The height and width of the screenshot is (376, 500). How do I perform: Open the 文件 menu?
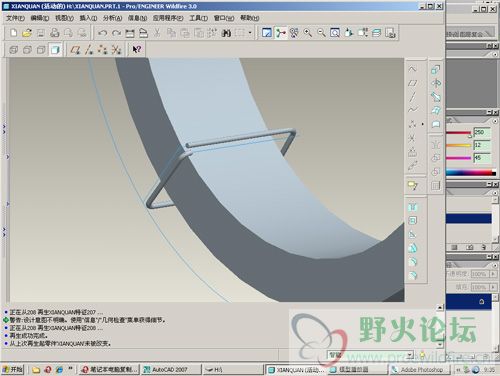(16, 18)
